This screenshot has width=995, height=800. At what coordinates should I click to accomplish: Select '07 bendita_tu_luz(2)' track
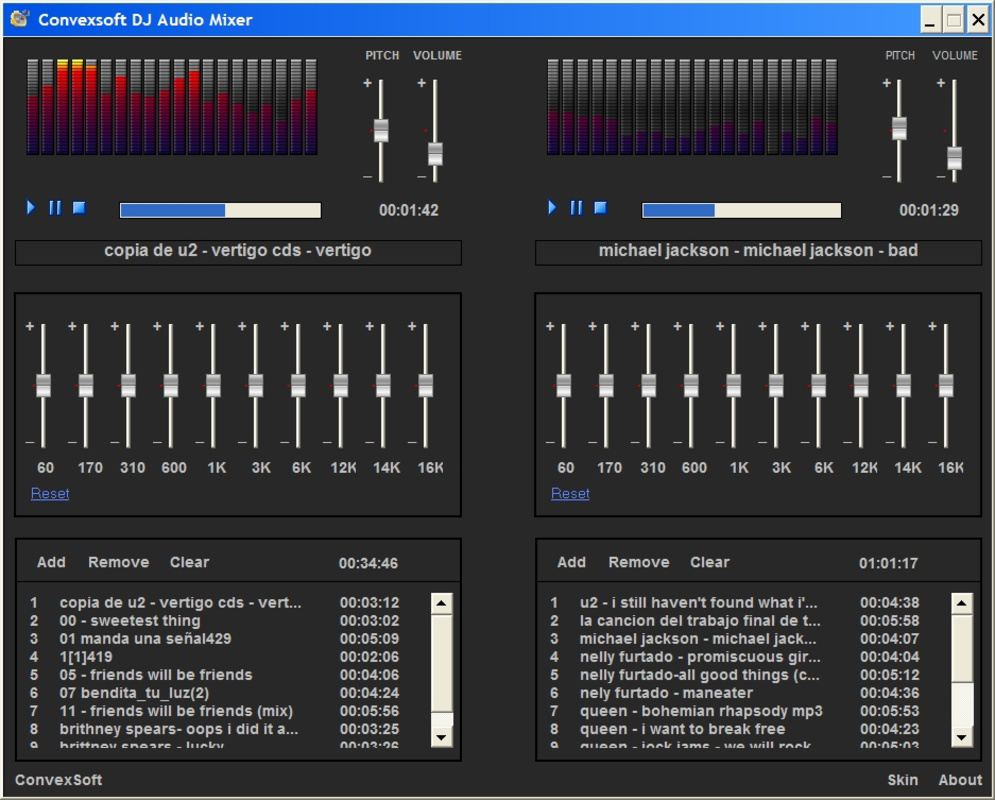[x=213, y=693]
